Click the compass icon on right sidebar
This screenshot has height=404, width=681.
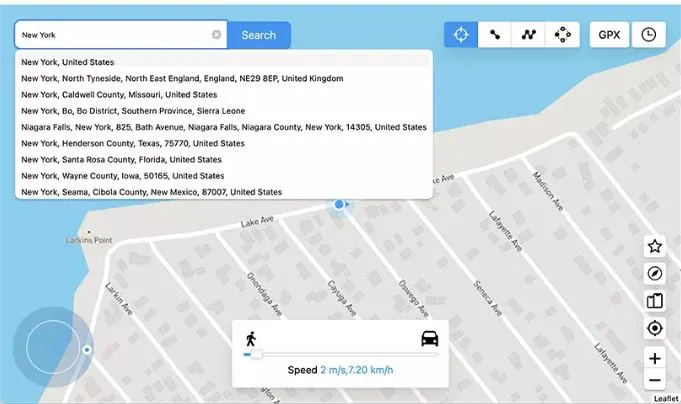point(655,273)
